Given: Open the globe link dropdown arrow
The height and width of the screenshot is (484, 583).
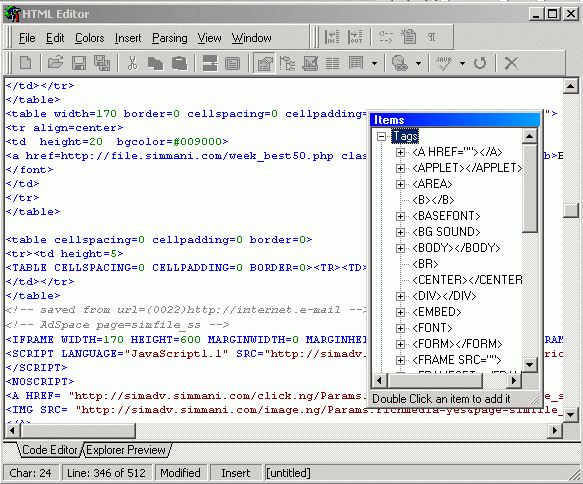Looking at the screenshot, I should point(418,64).
